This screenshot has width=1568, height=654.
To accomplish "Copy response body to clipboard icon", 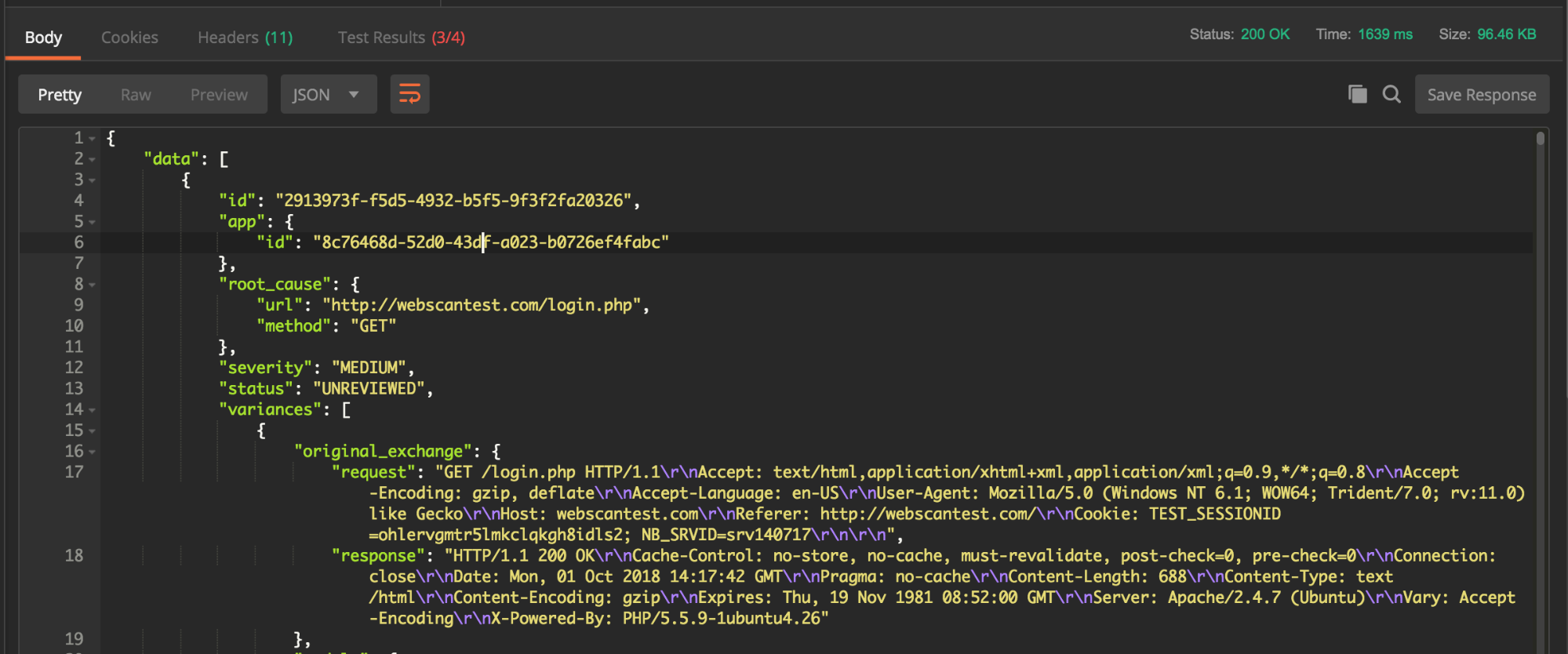I will [1357, 94].
